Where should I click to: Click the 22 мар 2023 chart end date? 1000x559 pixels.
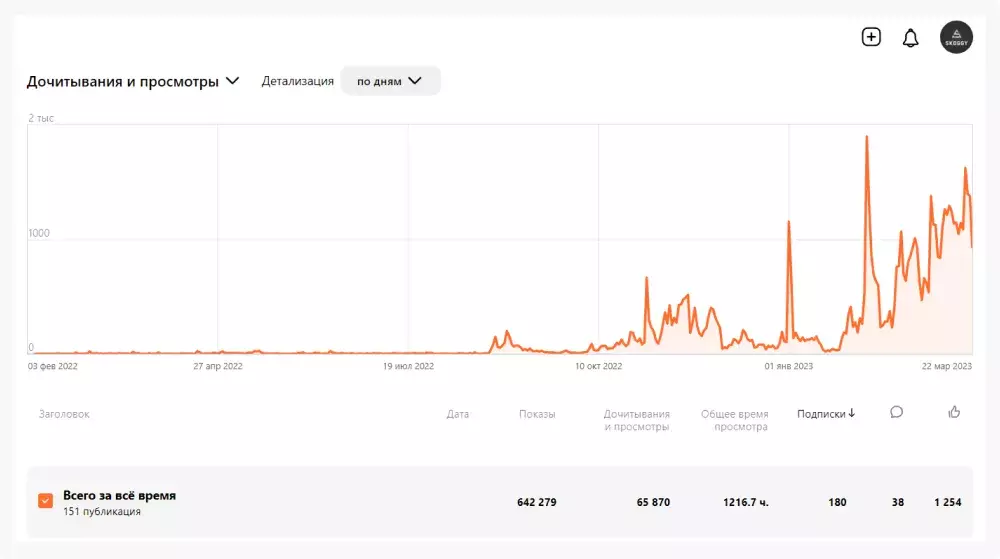[x=946, y=366]
